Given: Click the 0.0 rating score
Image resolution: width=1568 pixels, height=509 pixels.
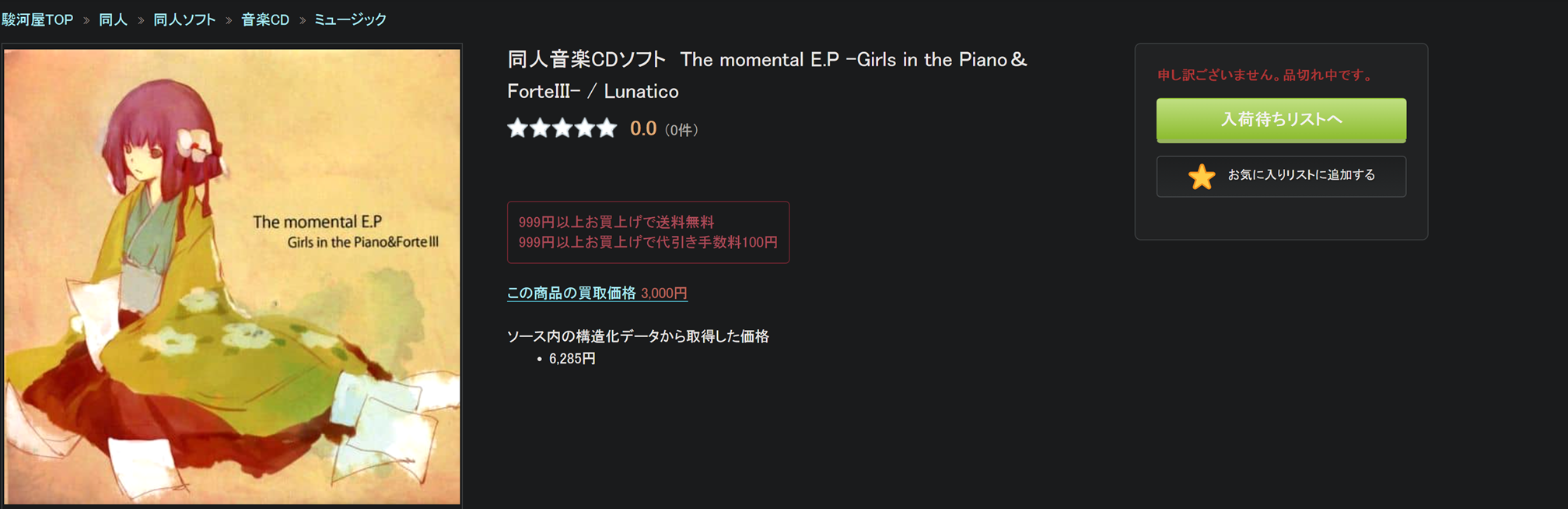Looking at the screenshot, I should [643, 128].
